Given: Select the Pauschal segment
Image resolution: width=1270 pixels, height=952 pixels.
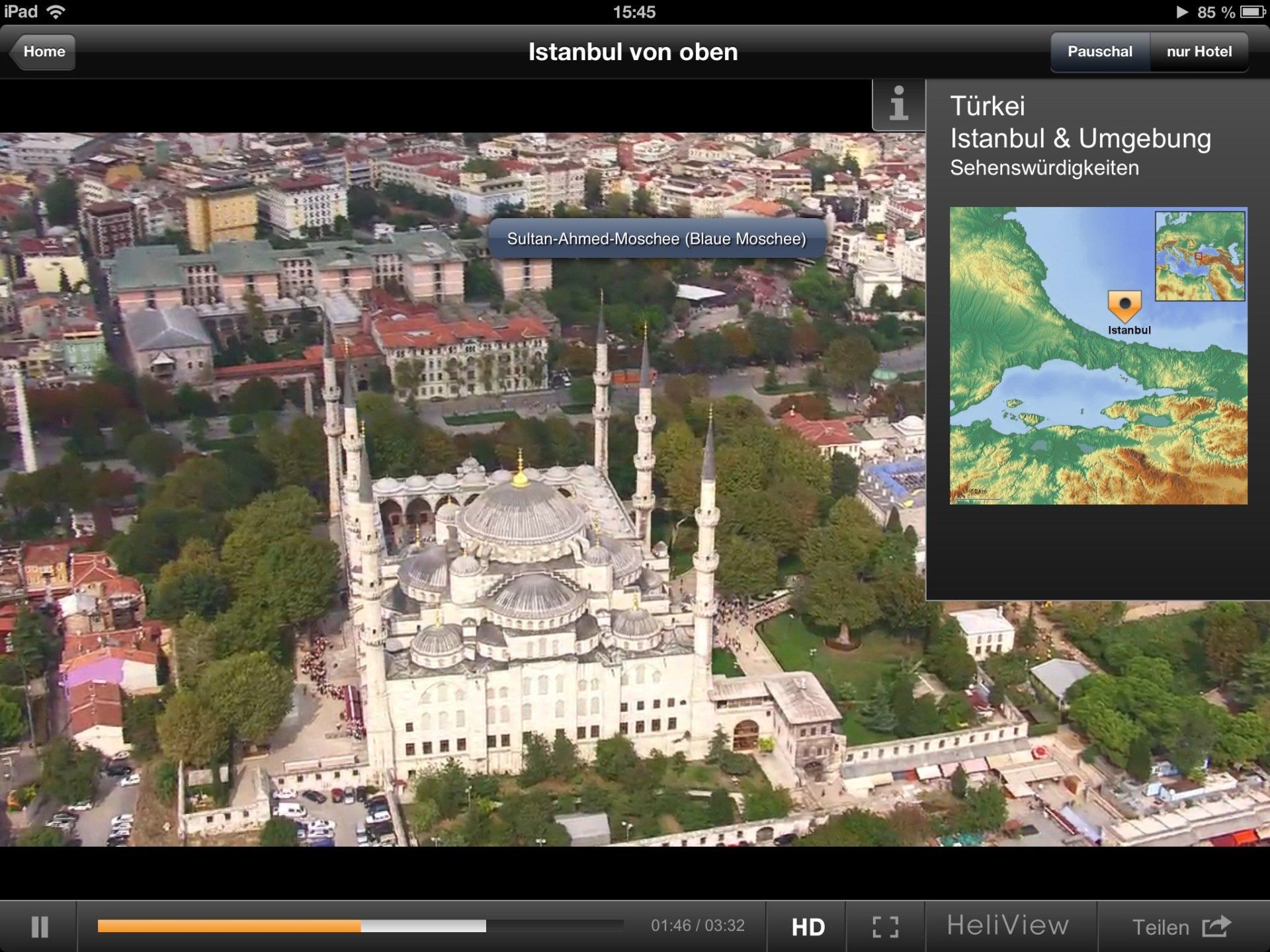Looking at the screenshot, I should (x=1099, y=52).
